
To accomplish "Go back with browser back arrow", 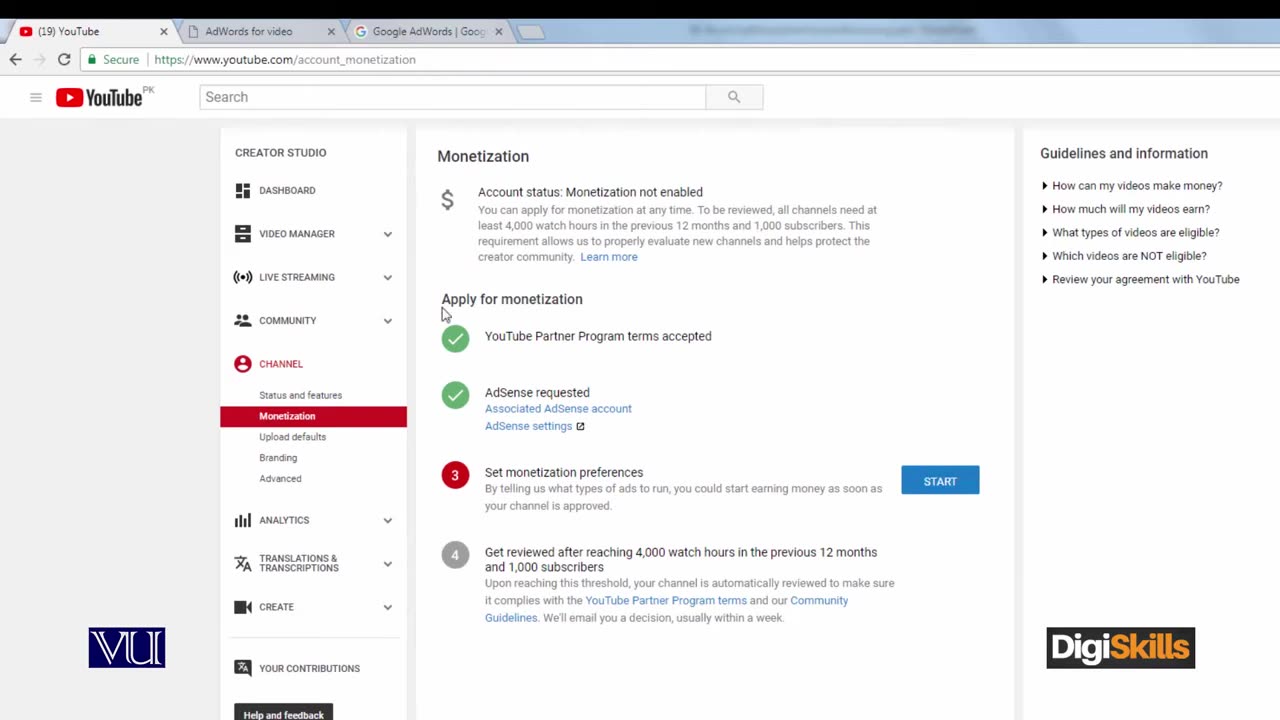I will (15, 60).
